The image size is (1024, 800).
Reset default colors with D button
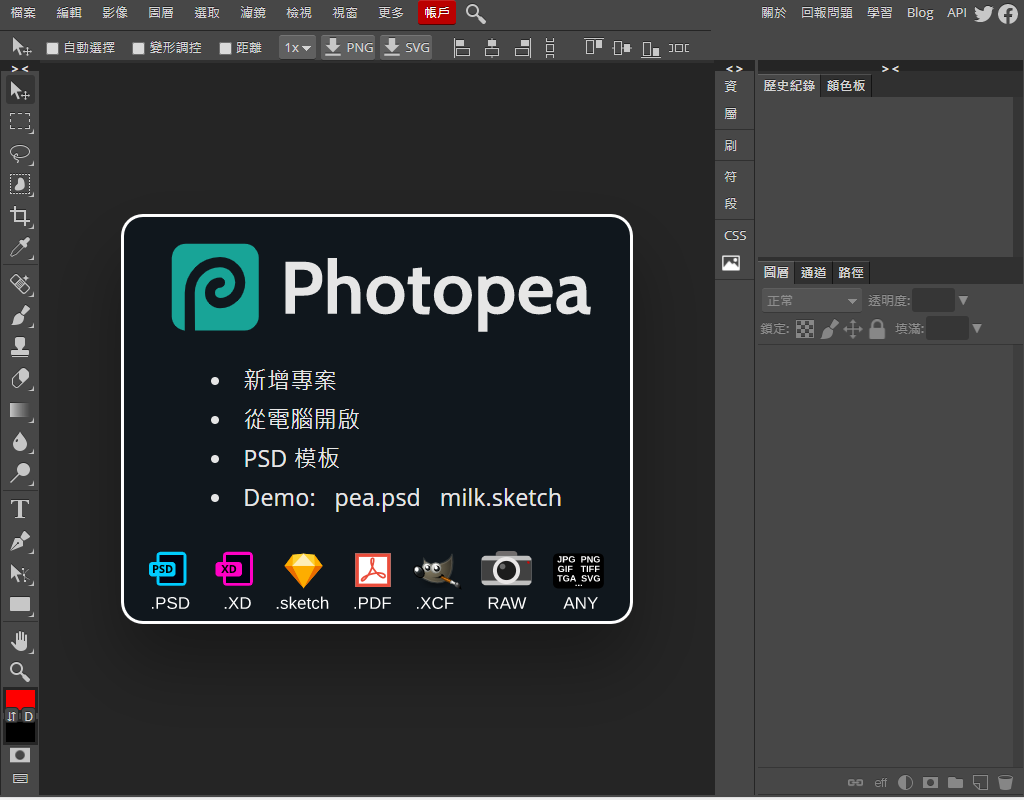coord(28,716)
